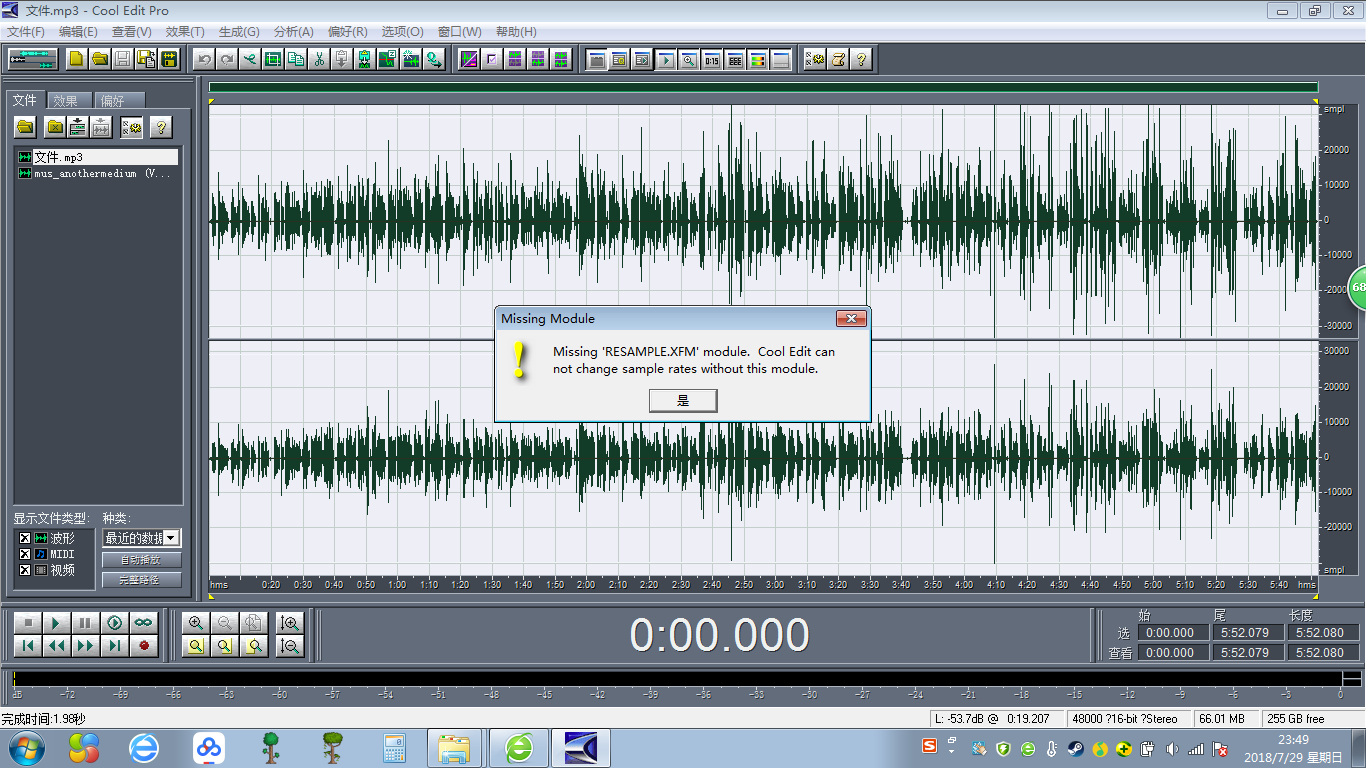
Task: Click the level meter bar
Action: click(676, 679)
